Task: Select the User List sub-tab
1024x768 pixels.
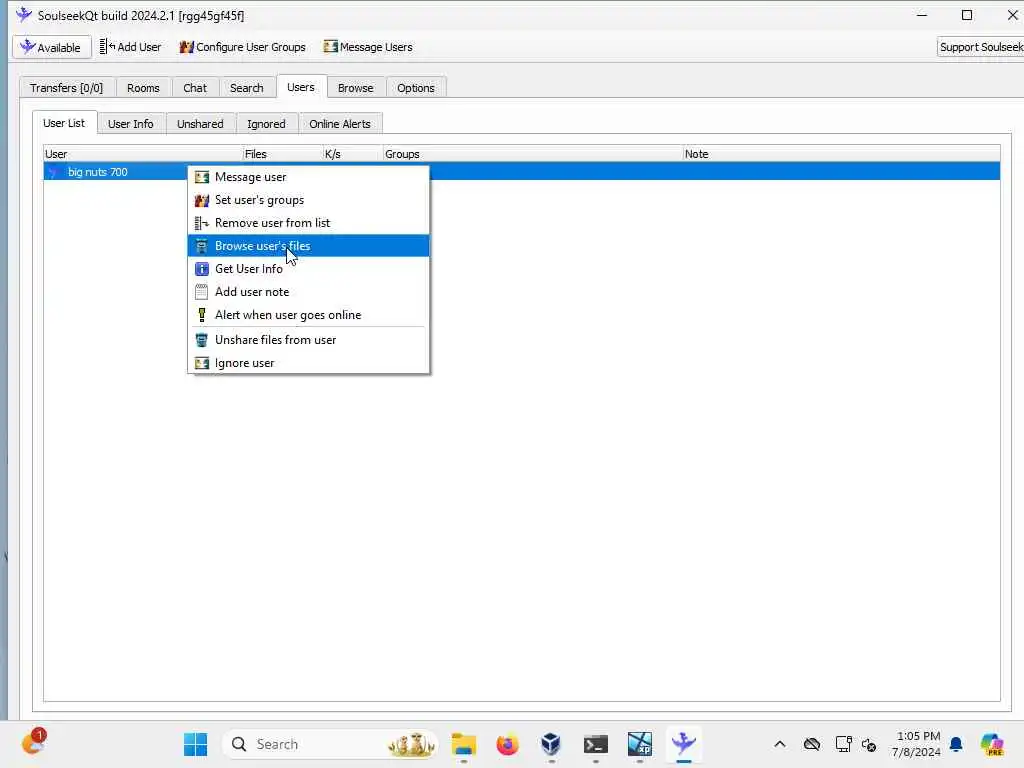Action: click(64, 123)
